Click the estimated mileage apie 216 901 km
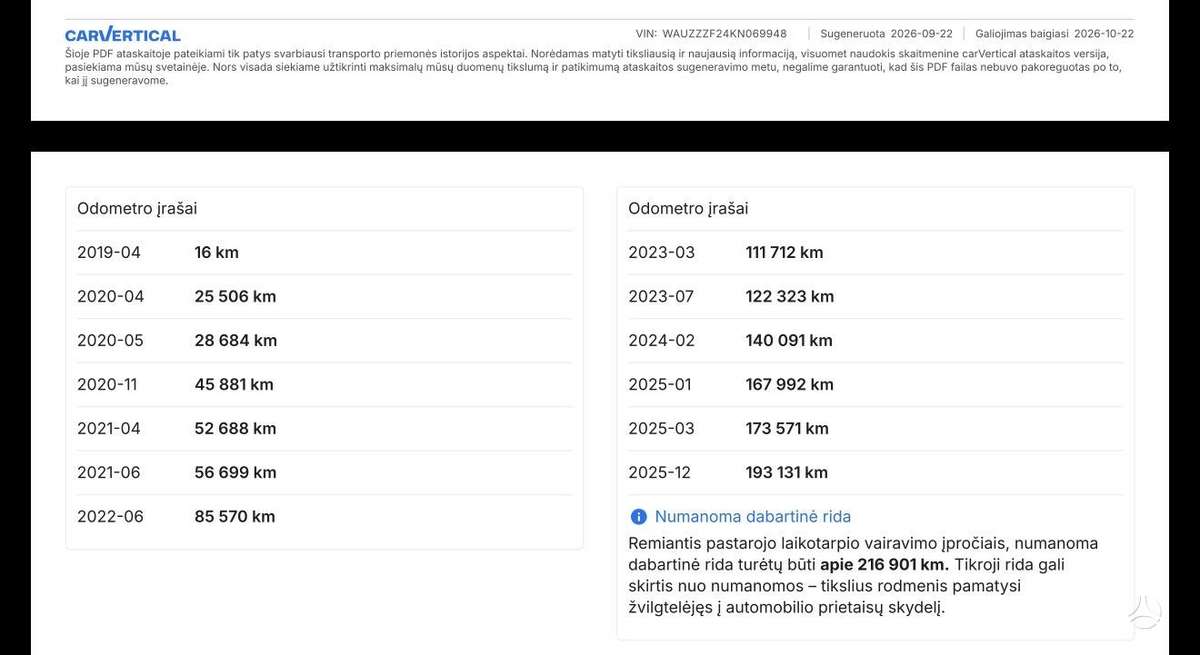Screen dimensions: 1200x655 click(885, 565)
